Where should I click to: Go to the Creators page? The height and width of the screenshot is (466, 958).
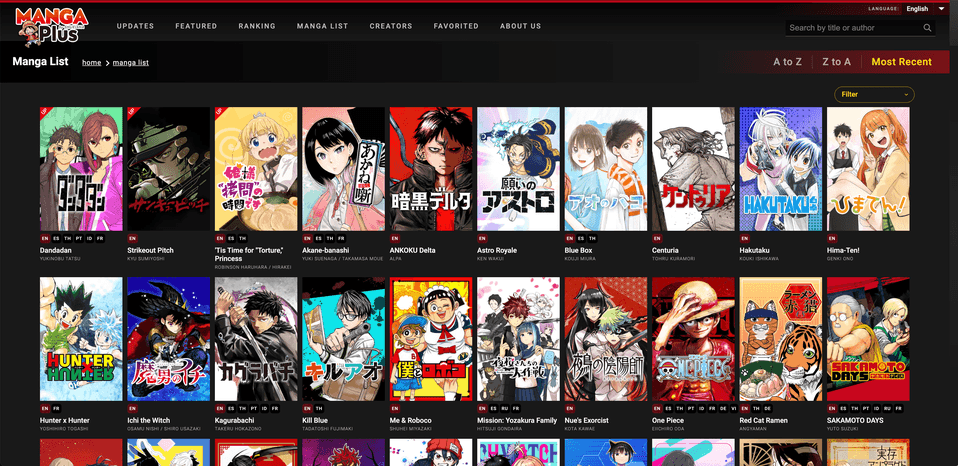click(391, 26)
